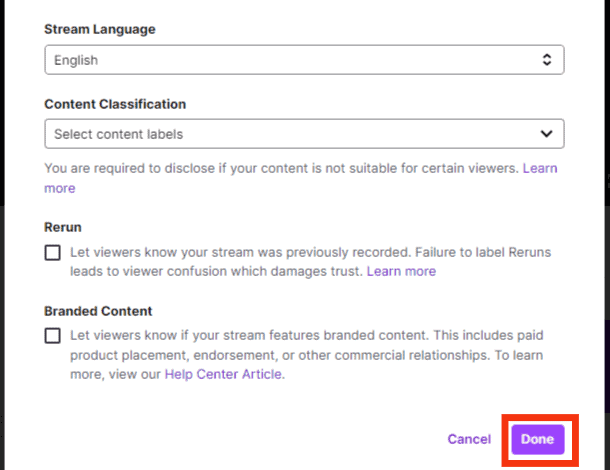Click the Rerun description text
The height and width of the screenshot is (470, 610).
300,252
